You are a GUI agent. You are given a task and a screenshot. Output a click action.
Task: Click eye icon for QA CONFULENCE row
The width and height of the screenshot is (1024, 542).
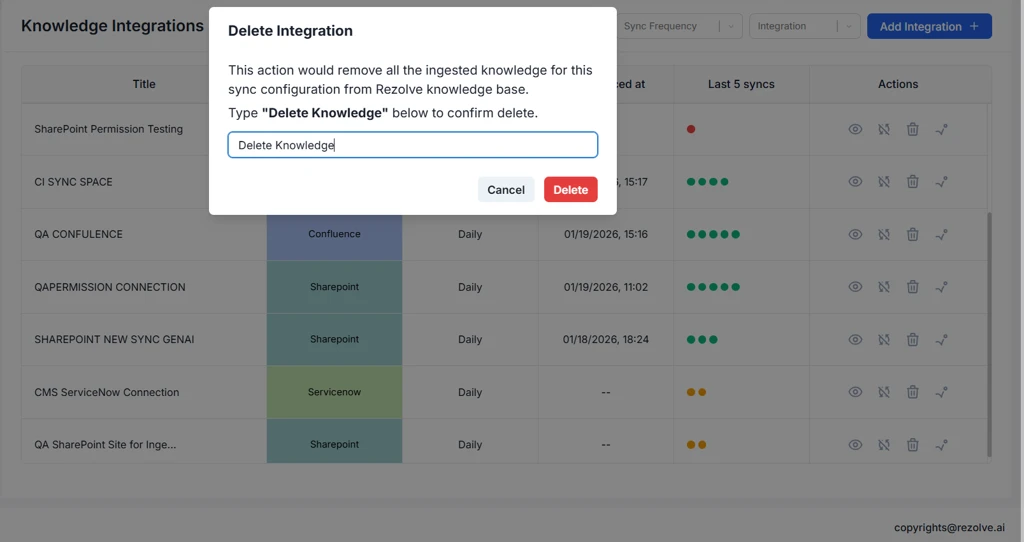point(855,234)
